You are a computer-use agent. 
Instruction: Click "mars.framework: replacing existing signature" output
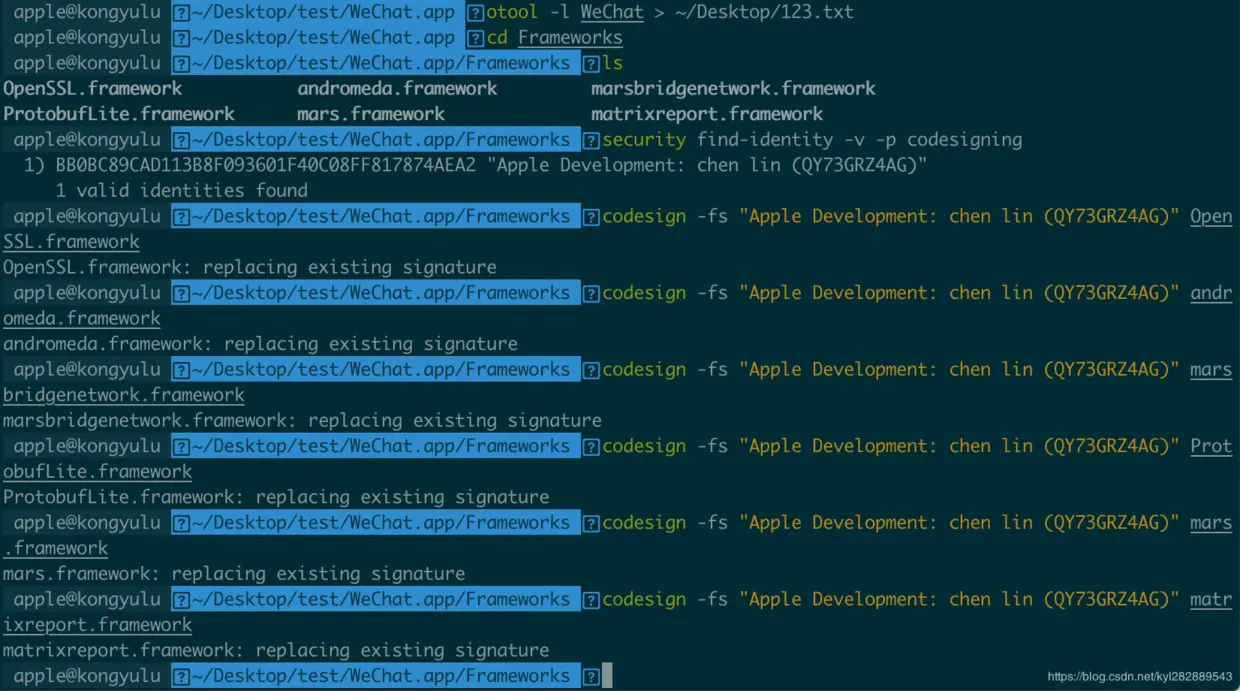[234, 574]
